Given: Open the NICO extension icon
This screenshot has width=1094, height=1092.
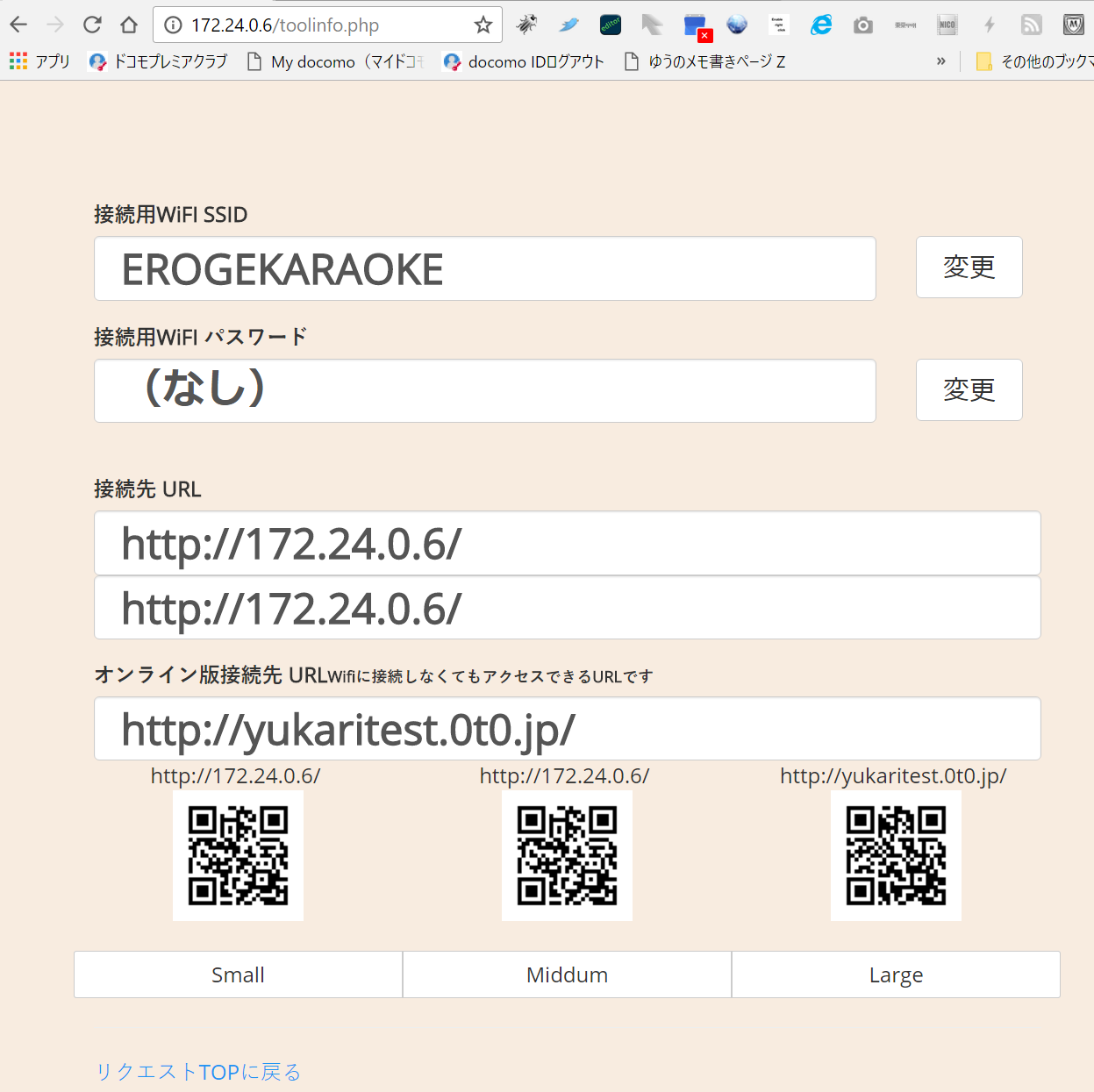Looking at the screenshot, I should coord(947,25).
